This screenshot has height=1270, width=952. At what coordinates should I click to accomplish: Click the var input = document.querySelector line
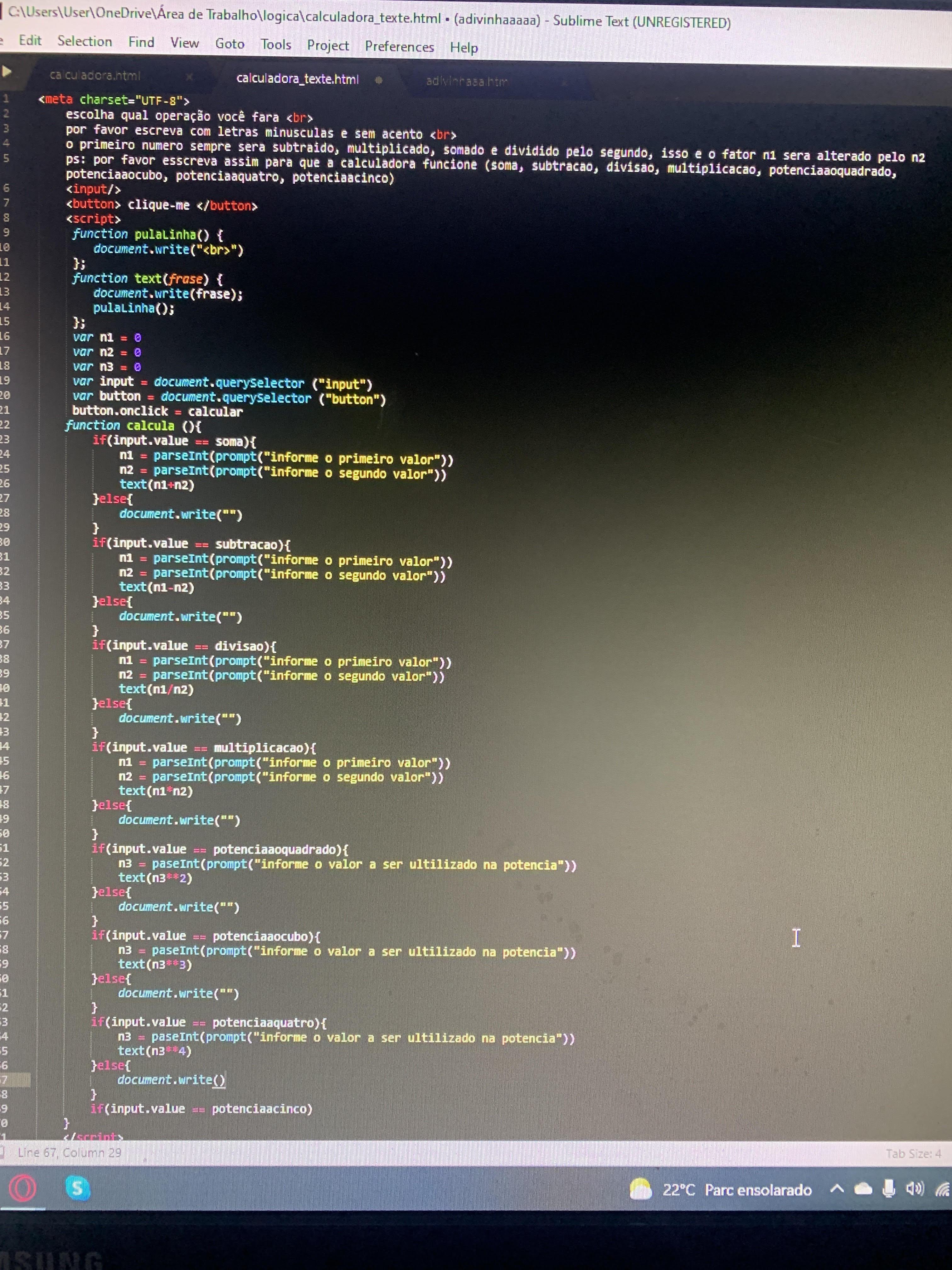coord(223,382)
